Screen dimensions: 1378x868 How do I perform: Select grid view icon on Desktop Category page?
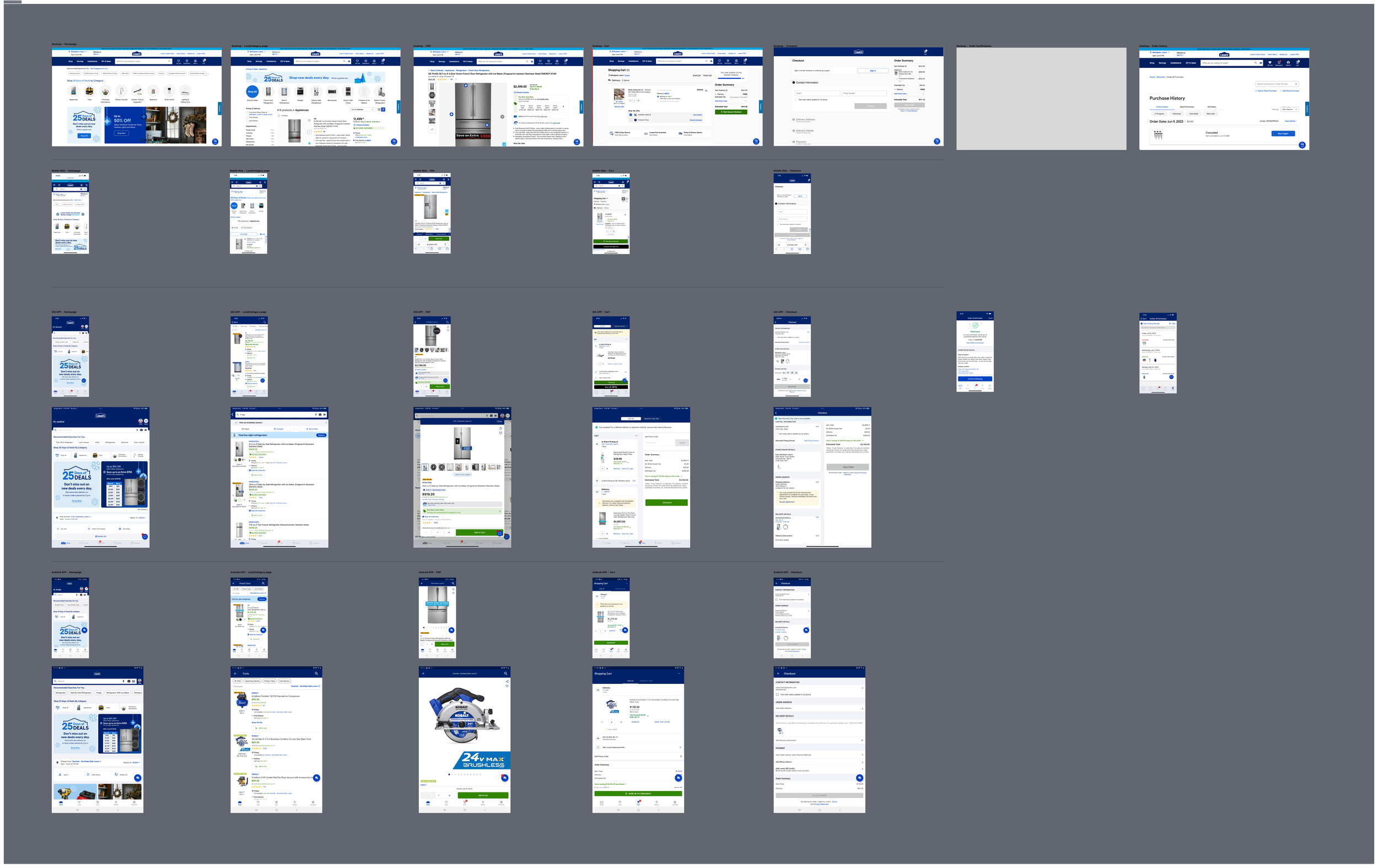pos(379,110)
